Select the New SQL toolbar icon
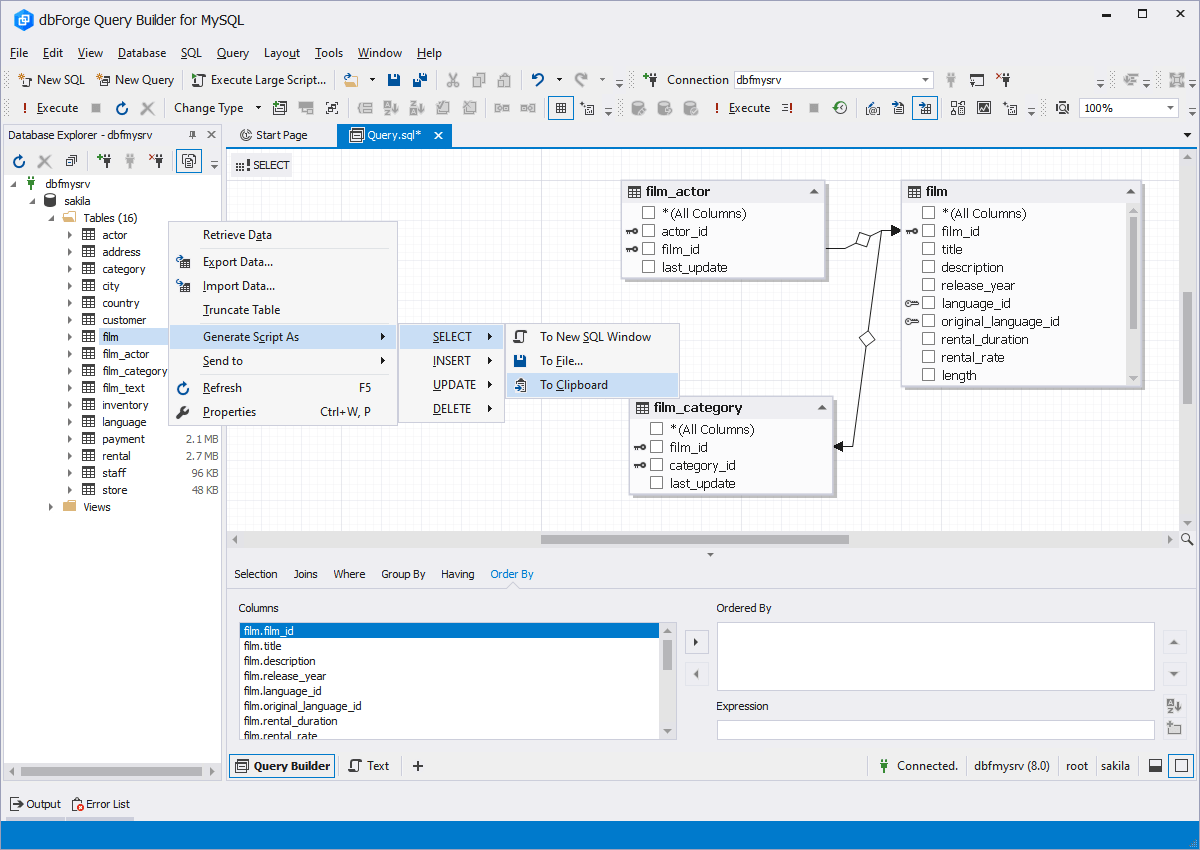 click(24, 79)
